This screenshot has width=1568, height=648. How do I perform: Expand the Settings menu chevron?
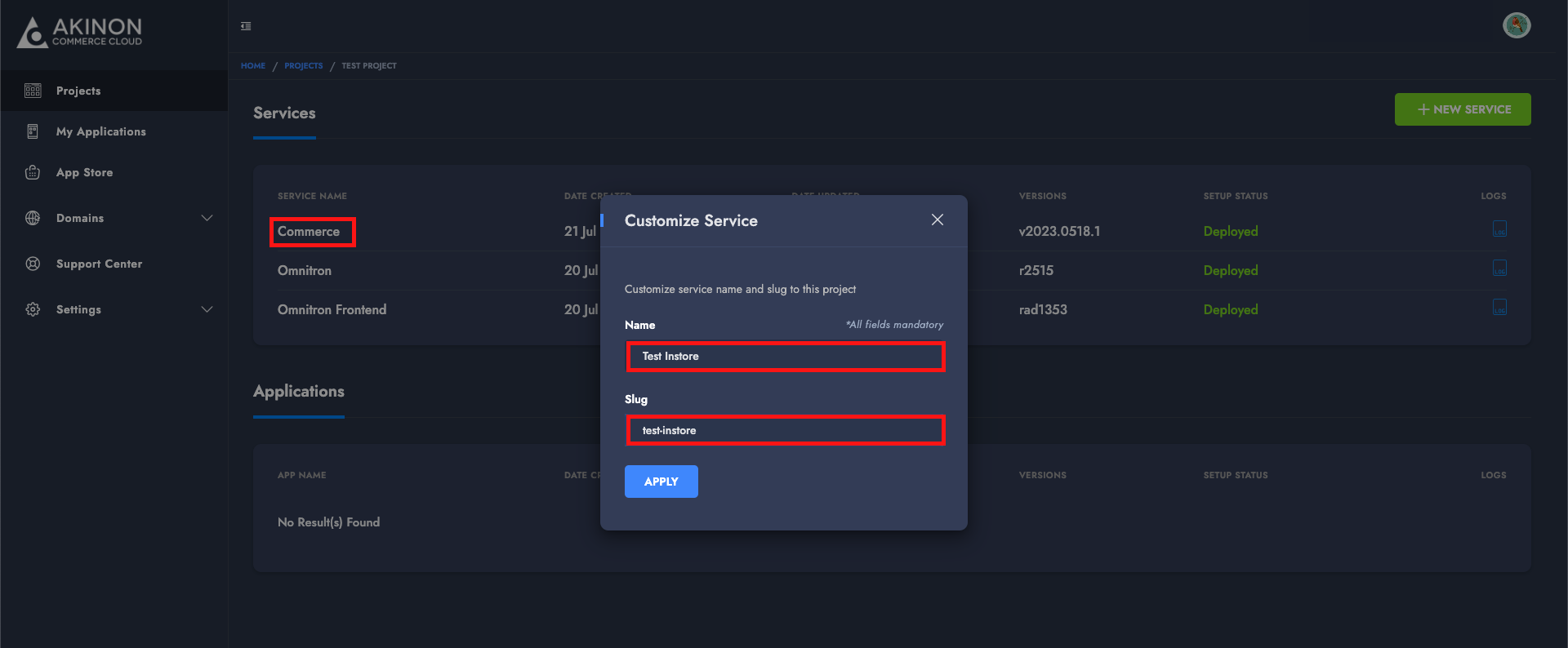(x=207, y=309)
